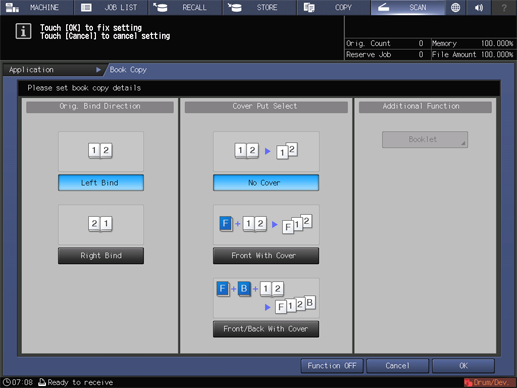Confirm settings with OK
Viewport: 517px width, 388px height.
point(463,366)
